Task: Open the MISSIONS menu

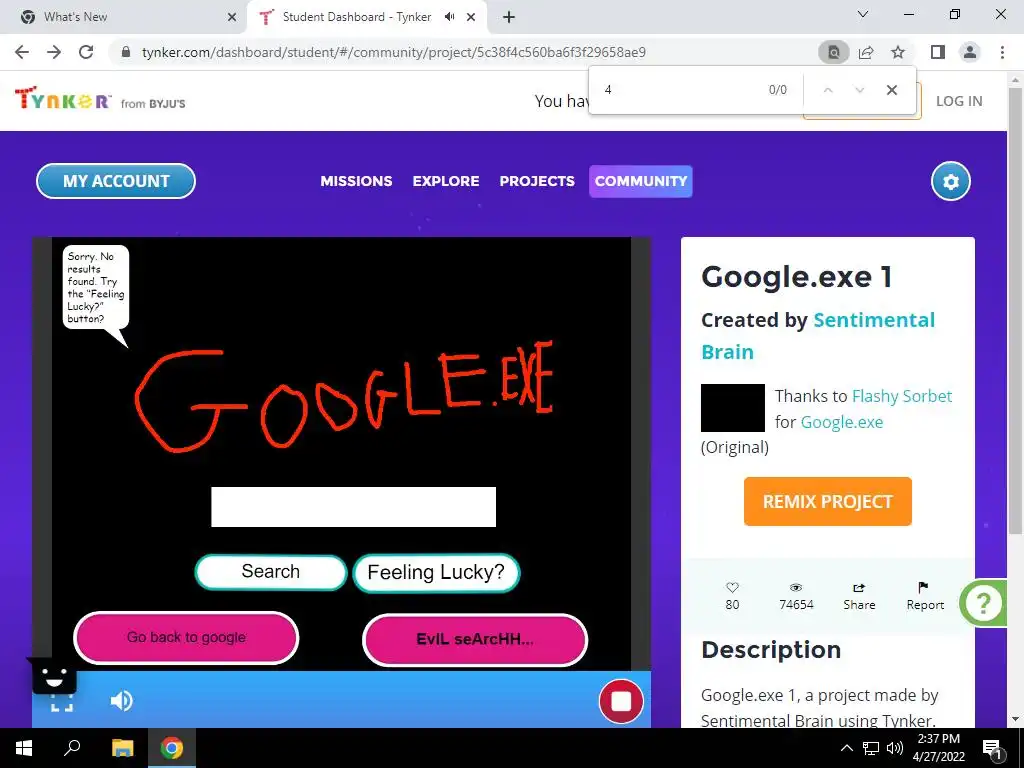Action: pos(356,181)
